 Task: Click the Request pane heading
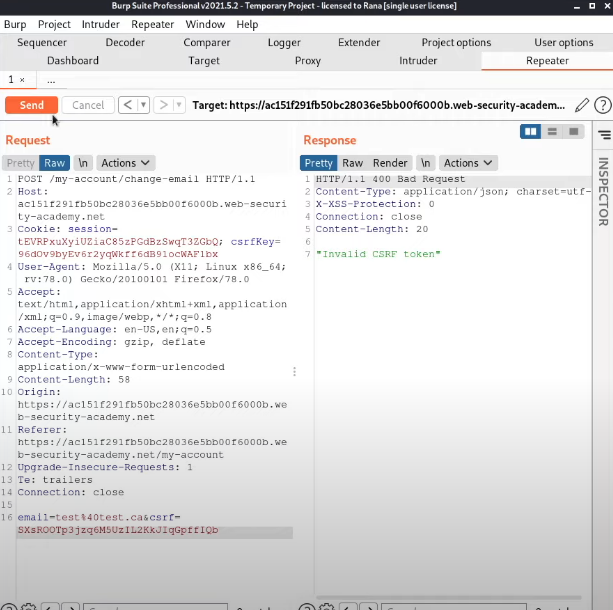coord(28,140)
